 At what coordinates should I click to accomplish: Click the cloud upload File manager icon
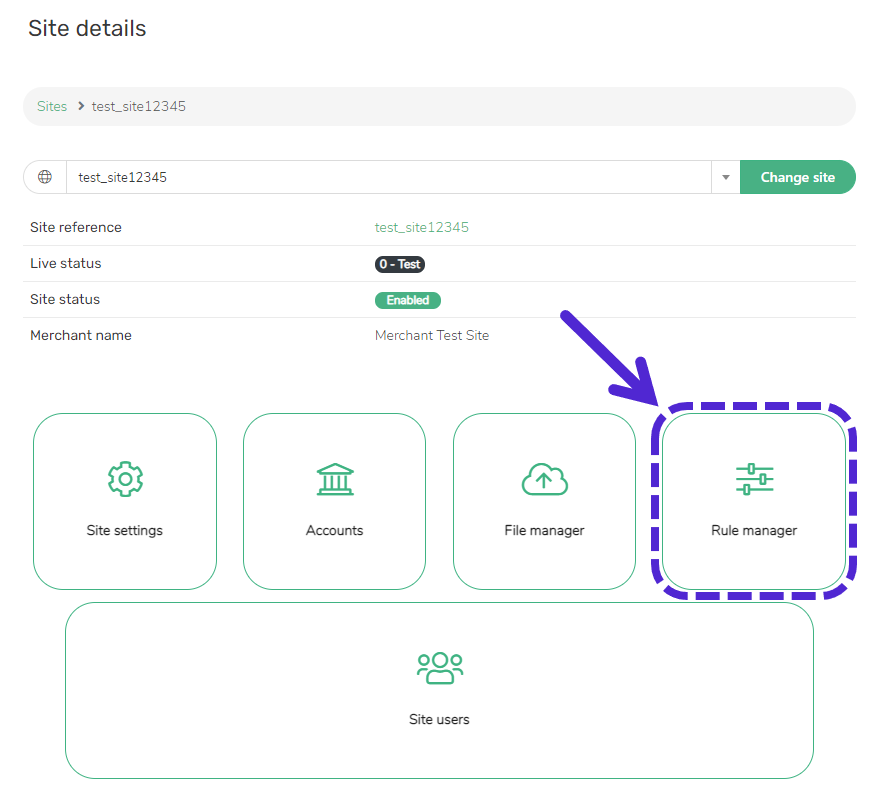(x=544, y=479)
